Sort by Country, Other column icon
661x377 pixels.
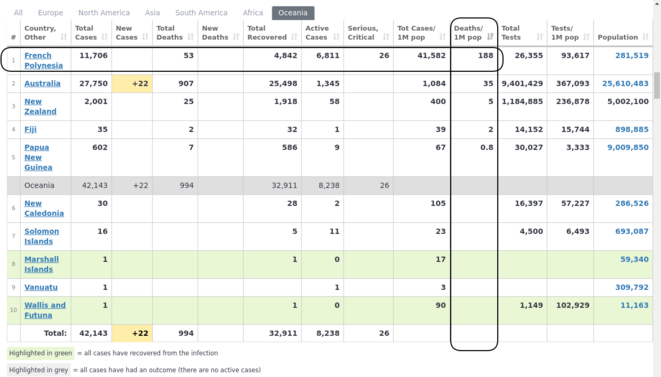click(64, 37)
